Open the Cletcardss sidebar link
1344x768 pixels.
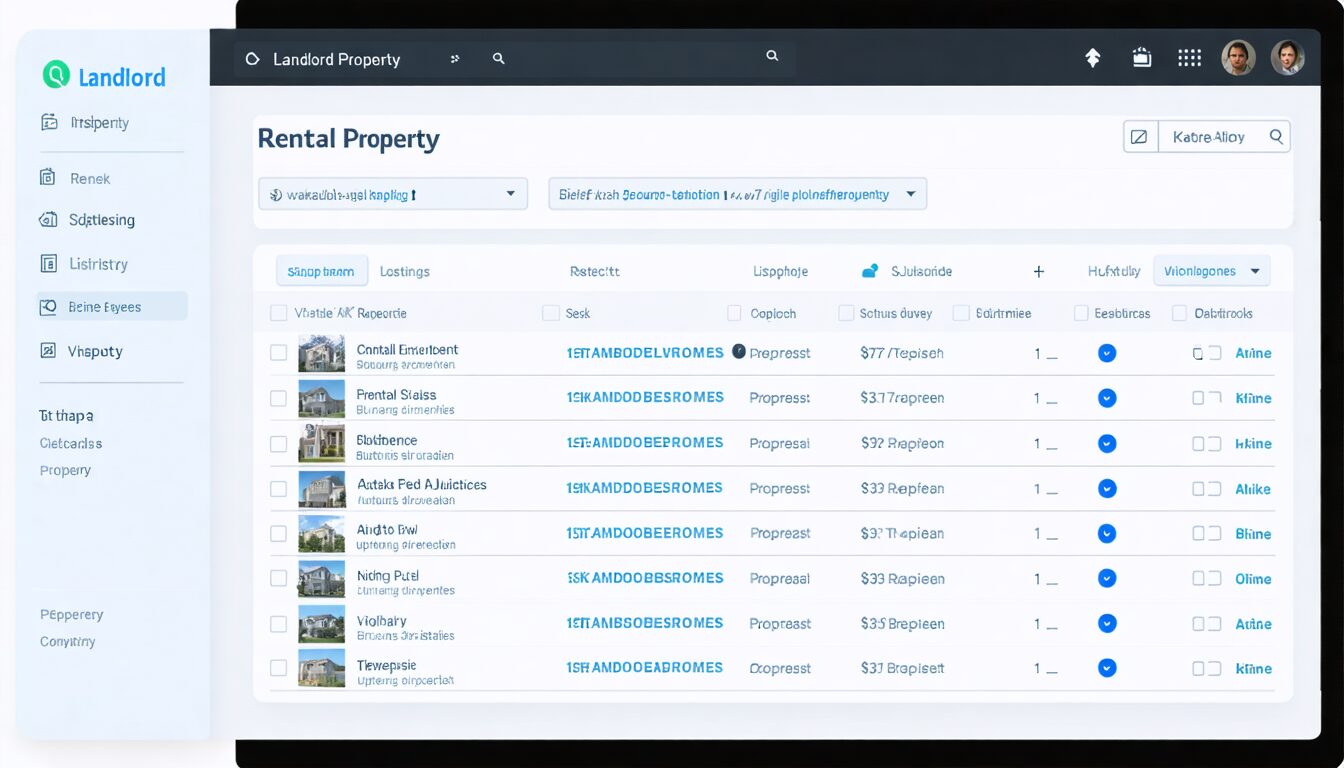[x=71, y=443]
